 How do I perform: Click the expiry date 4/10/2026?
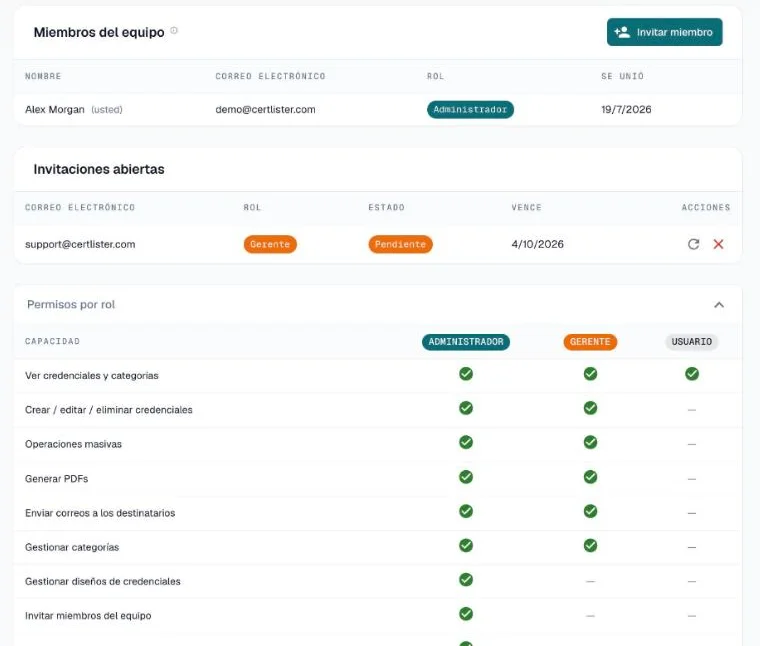coord(538,244)
